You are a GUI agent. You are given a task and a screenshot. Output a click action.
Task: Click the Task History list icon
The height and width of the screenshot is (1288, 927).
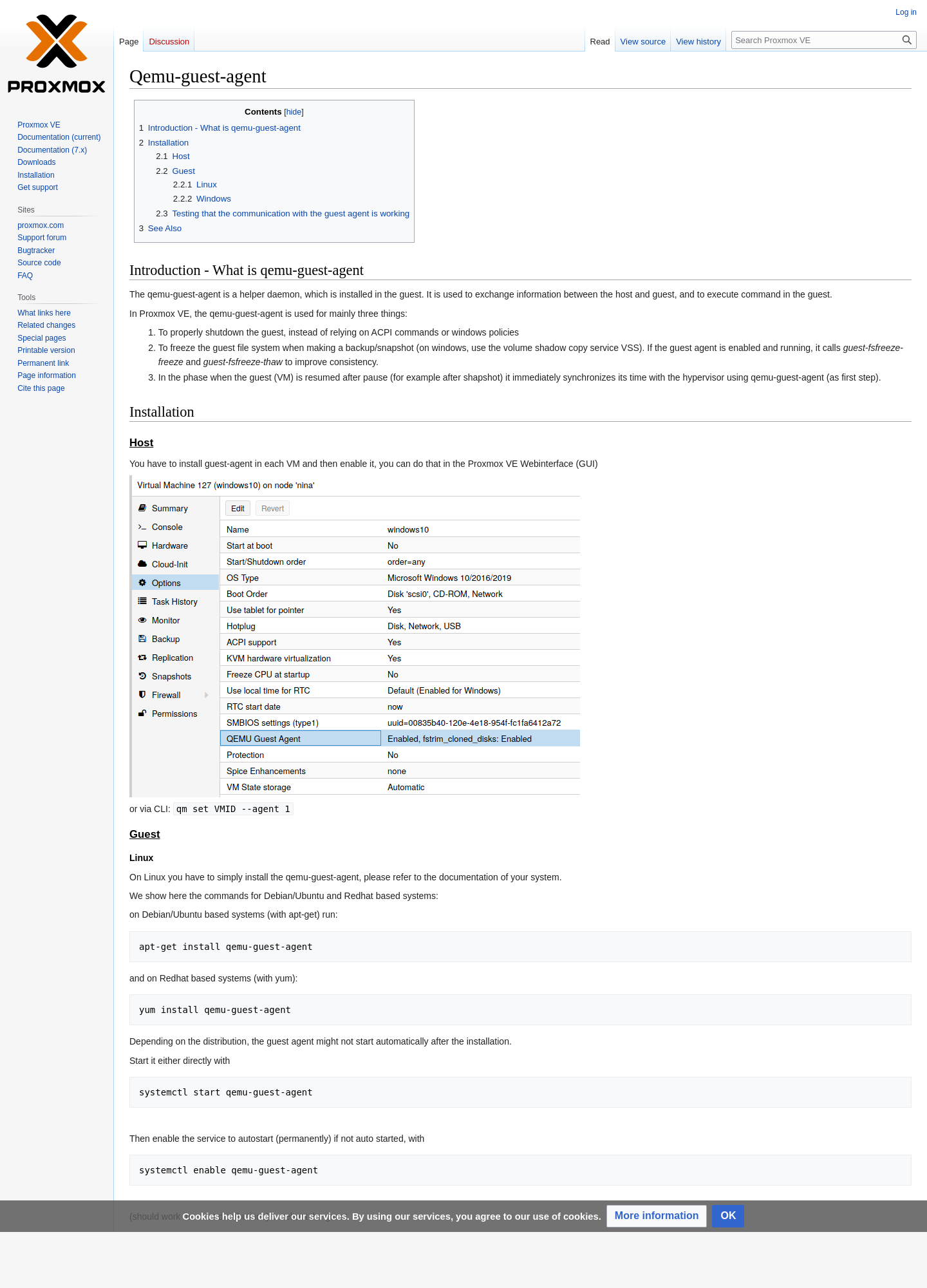[142, 601]
